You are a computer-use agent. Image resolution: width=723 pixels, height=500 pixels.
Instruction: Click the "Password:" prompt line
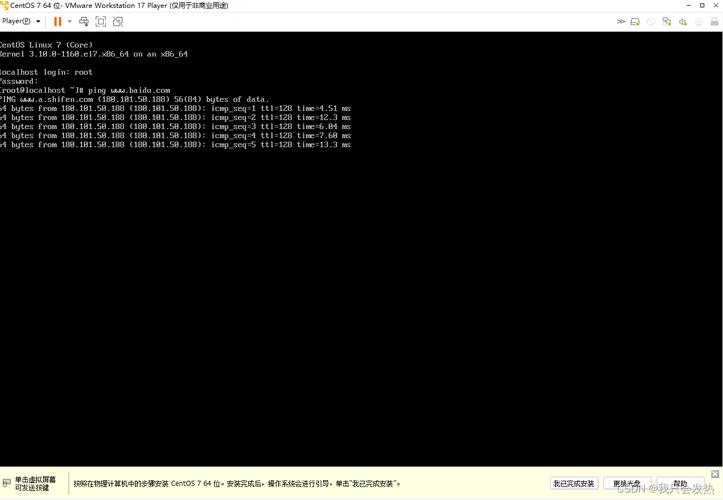(19, 81)
